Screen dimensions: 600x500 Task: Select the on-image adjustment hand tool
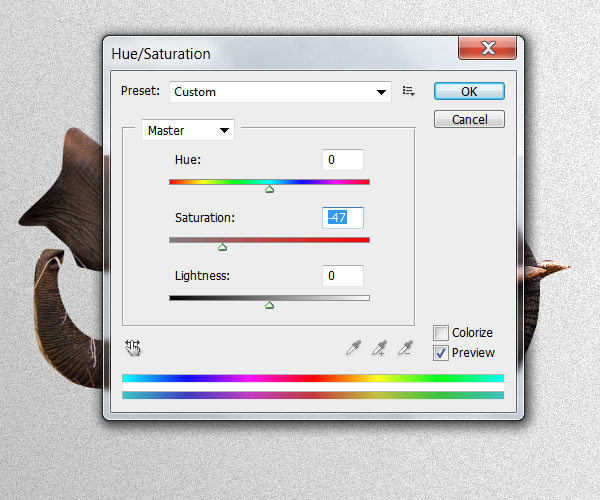(133, 348)
